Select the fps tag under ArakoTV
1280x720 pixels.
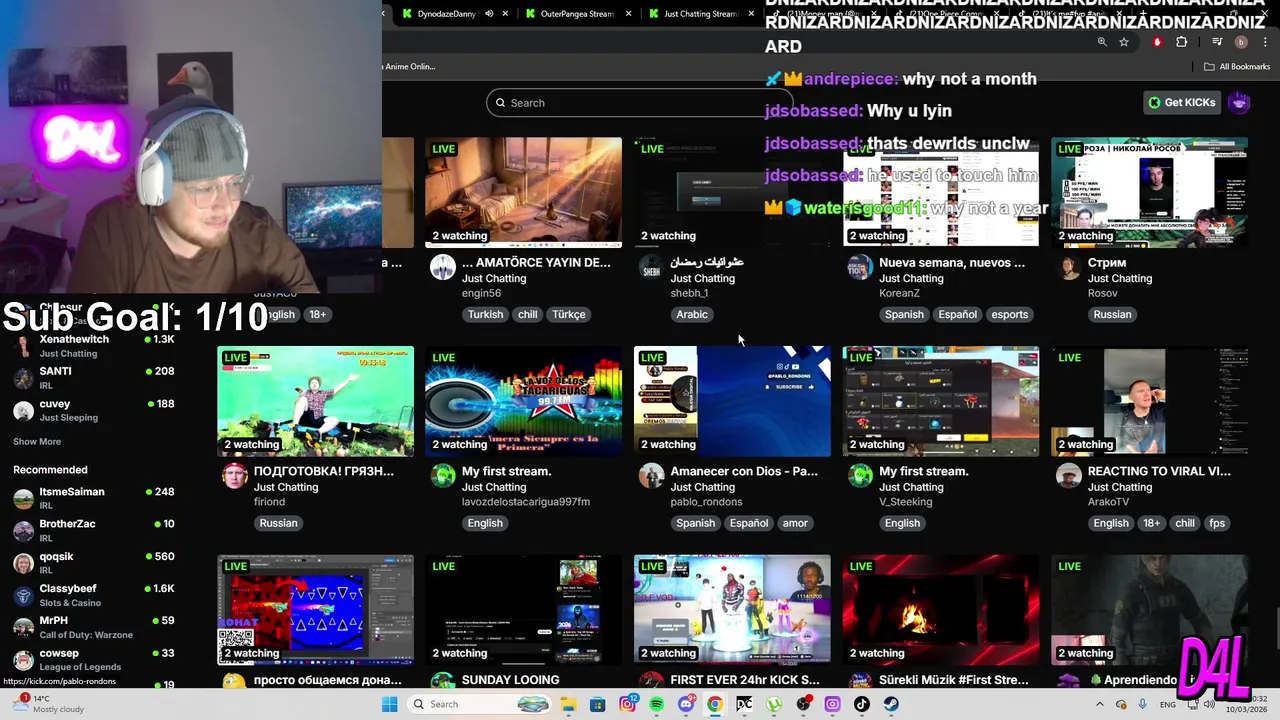(x=1217, y=523)
